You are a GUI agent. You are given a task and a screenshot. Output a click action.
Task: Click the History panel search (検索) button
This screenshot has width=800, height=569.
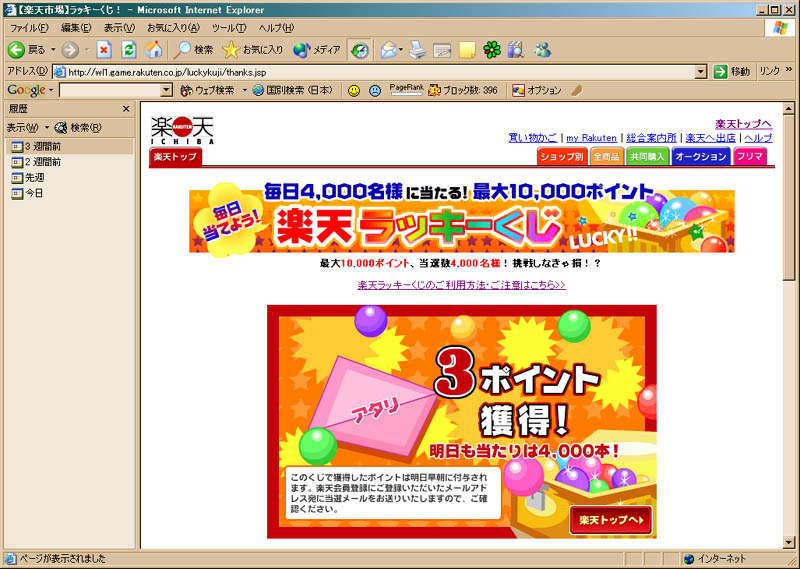(78, 128)
